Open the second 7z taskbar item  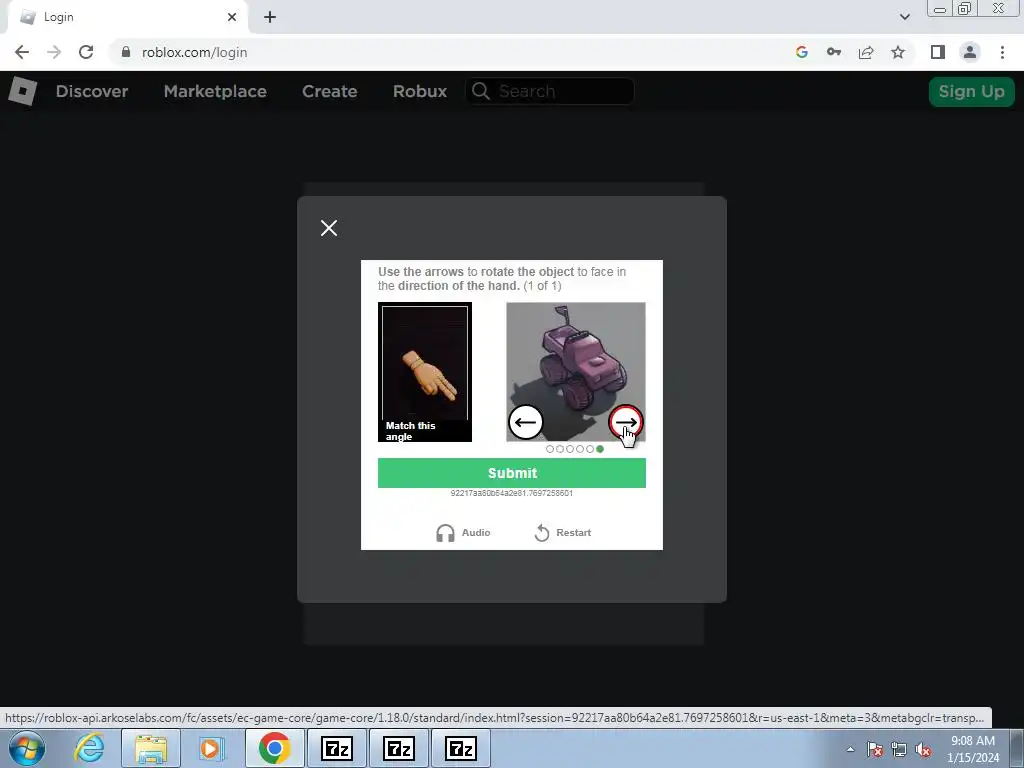click(x=399, y=748)
